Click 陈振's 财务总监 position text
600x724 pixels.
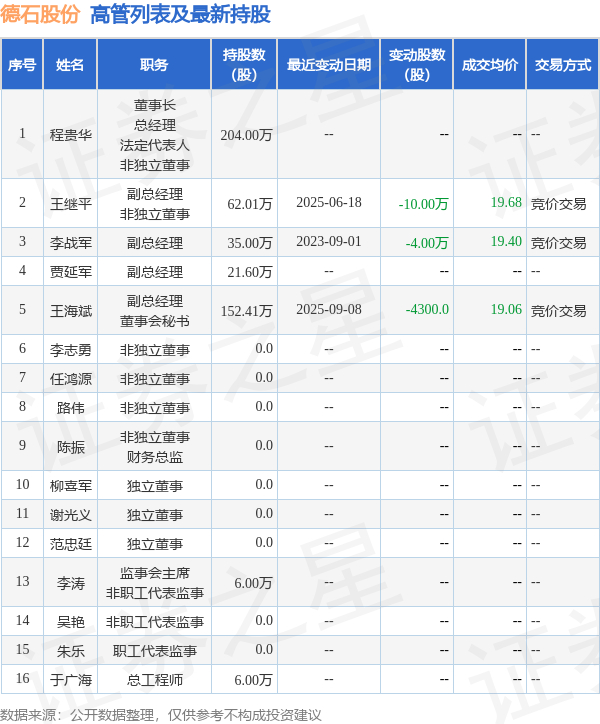(155, 457)
